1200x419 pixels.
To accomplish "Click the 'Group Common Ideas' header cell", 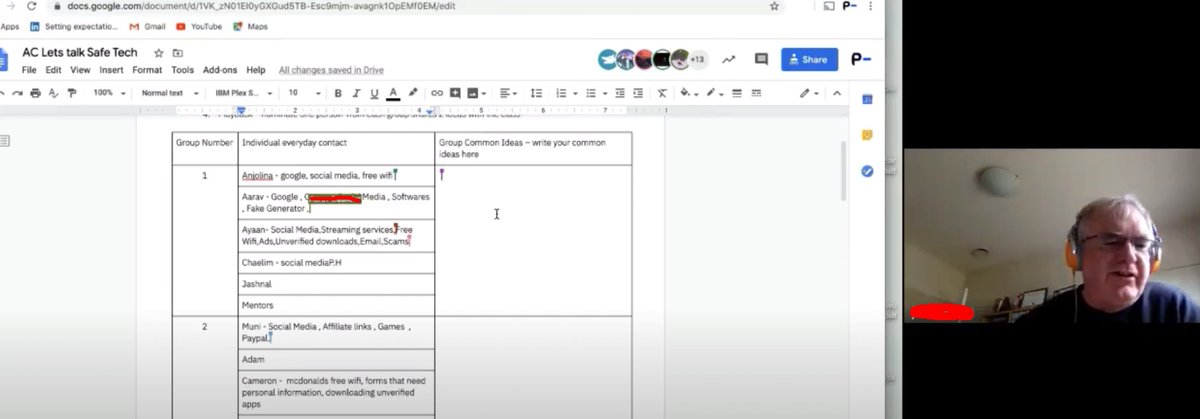I will coord(533,148).
